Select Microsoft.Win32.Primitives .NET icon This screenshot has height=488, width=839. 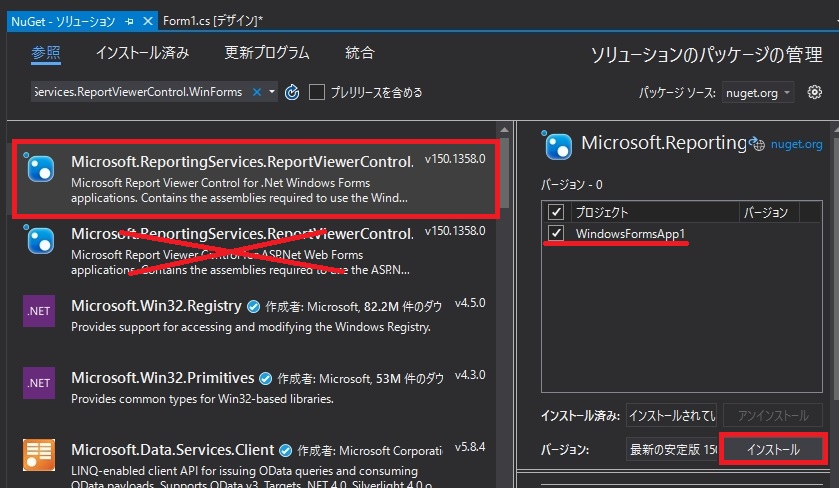tap(39, 383)
